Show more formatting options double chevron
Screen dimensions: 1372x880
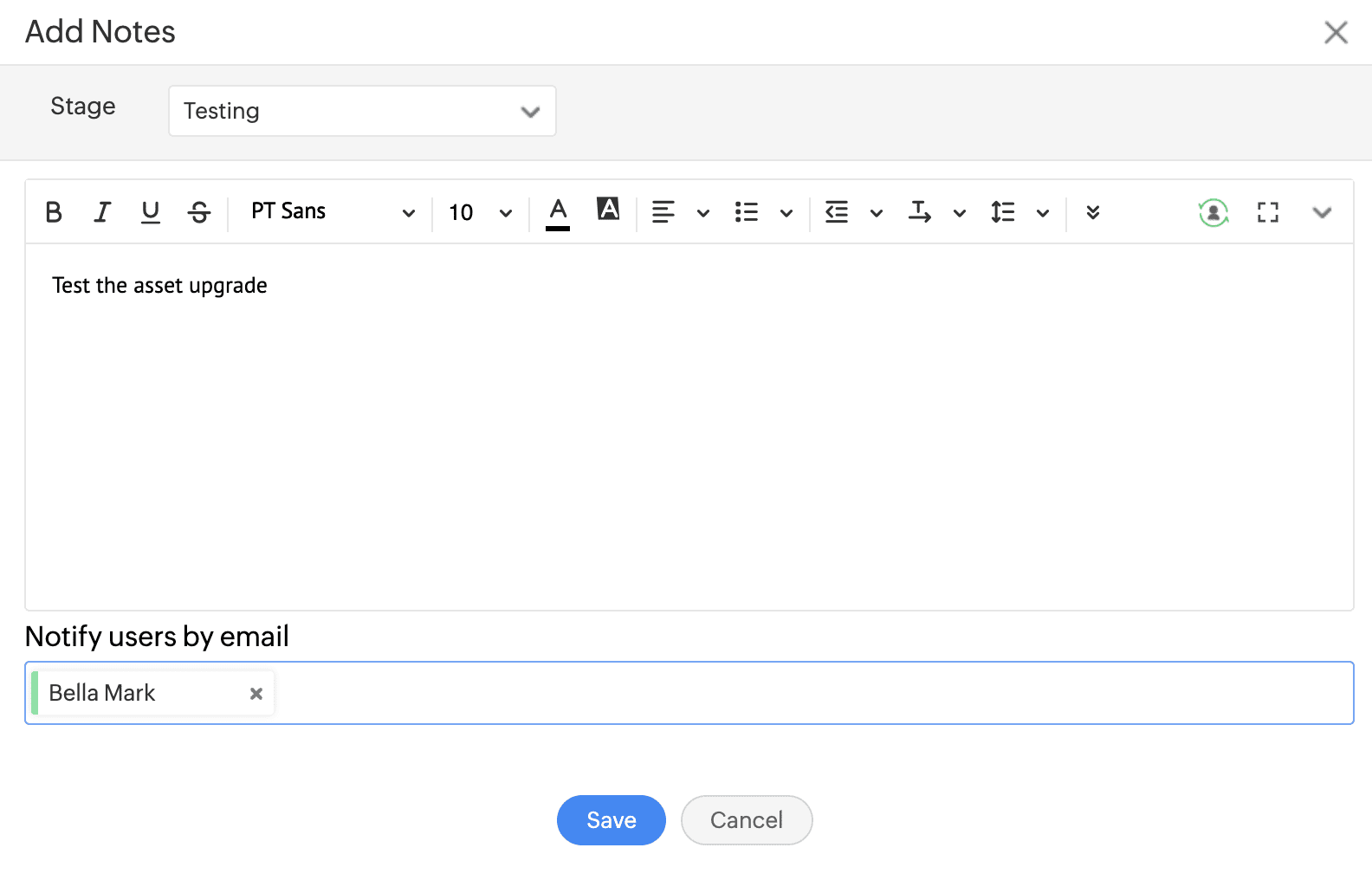coord(1093,212)
